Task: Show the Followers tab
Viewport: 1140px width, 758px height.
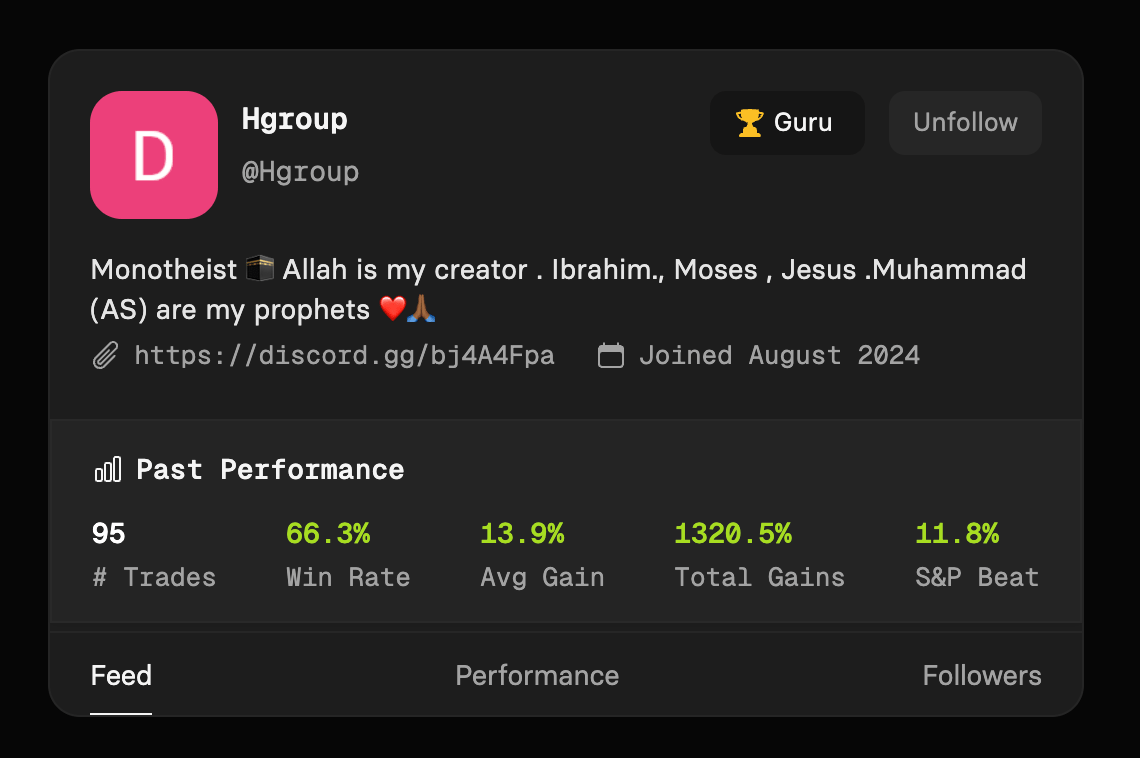Action: tap(981, 676)
